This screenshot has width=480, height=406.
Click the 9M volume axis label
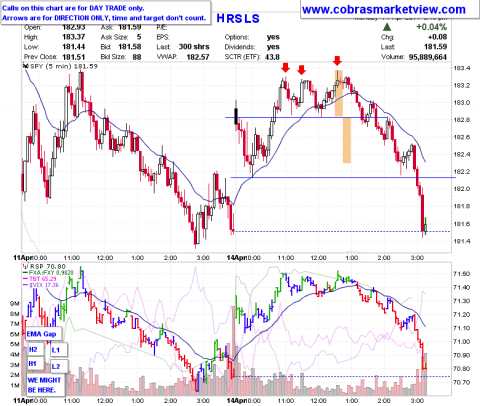pos(15,303)
